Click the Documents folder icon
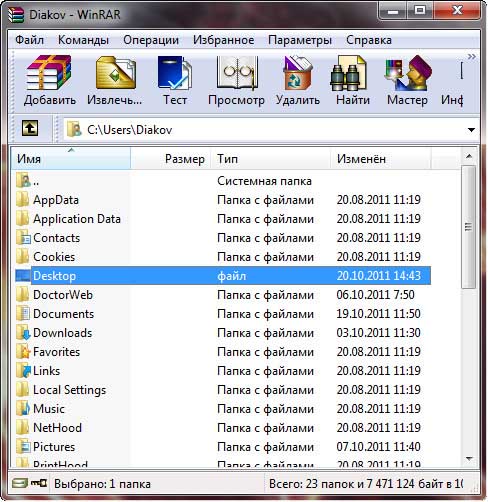The height and width of the screenshot is (502, 488). point(23,314)
